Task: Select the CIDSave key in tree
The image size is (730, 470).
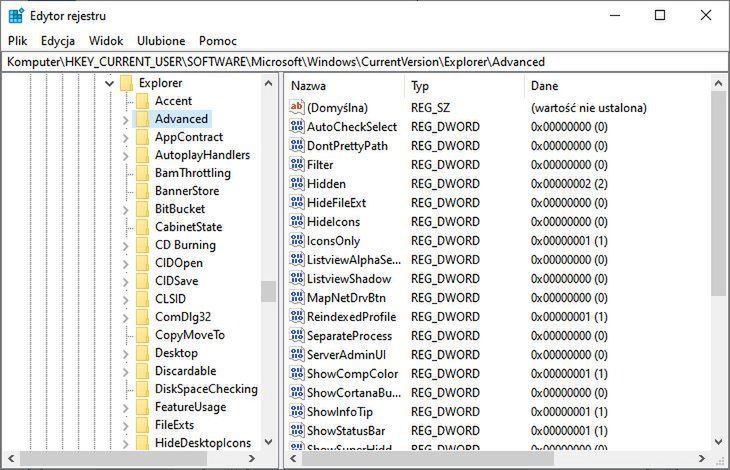Action: pos(176,281)
